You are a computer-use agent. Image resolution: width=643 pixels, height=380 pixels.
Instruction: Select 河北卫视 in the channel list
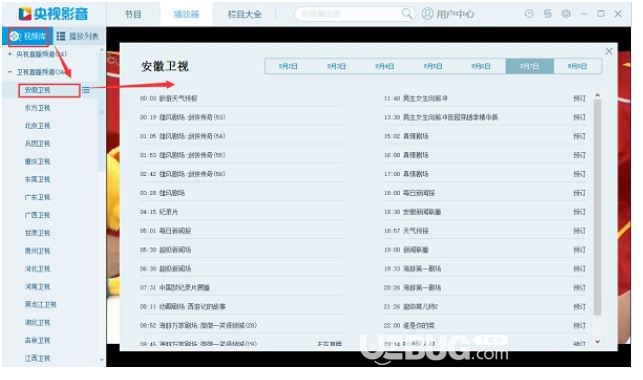(37, 269)
